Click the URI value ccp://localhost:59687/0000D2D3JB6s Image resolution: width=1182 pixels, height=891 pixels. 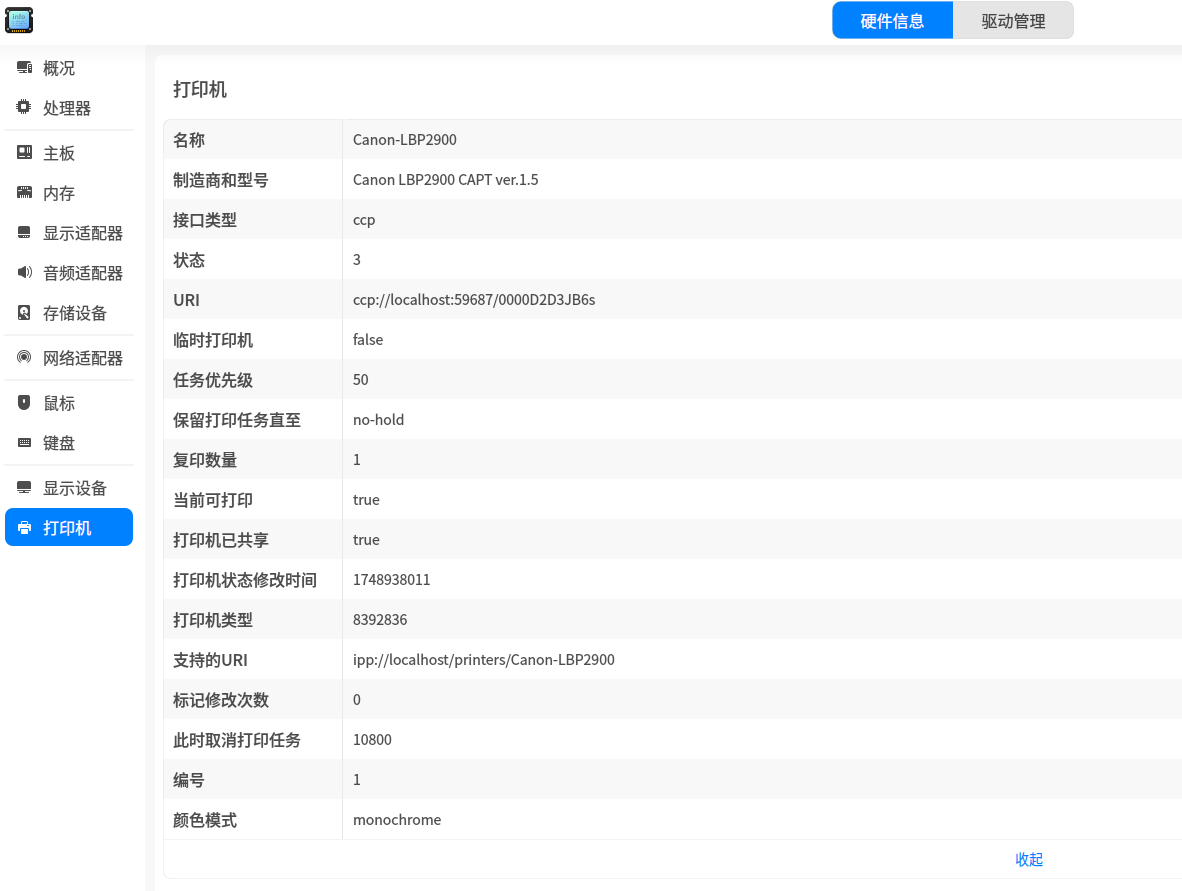474,300
